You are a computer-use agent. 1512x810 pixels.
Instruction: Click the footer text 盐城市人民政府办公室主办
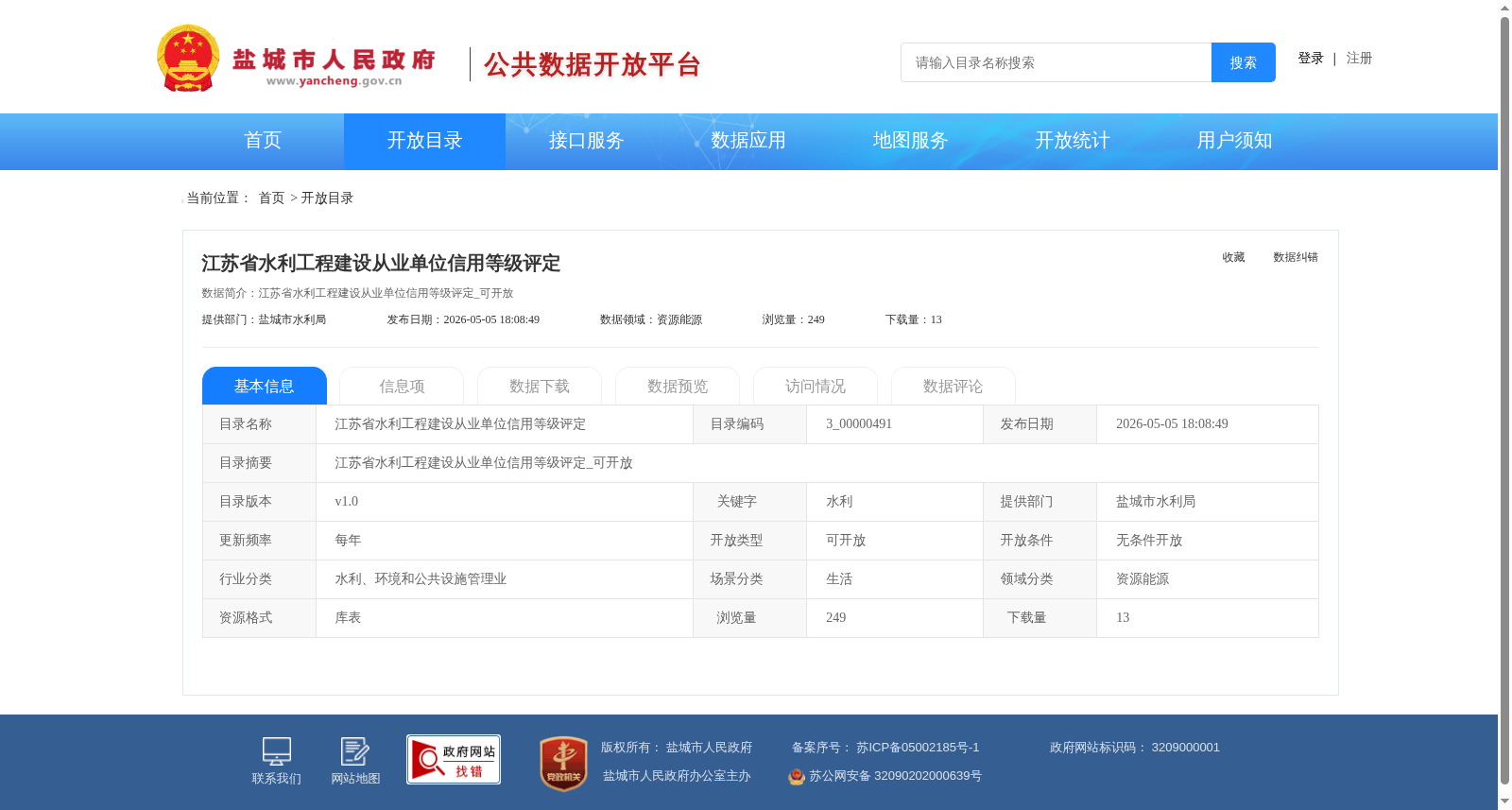click(677, 776)
